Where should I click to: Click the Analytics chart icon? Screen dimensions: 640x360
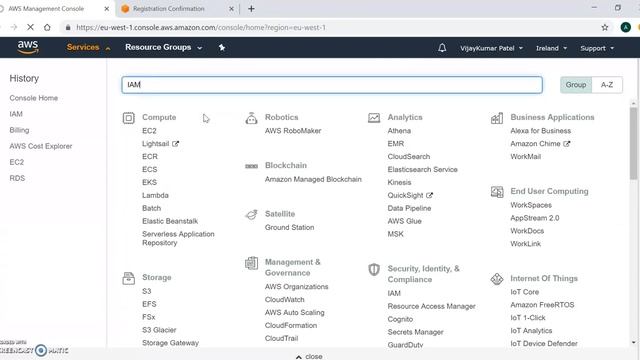coord(374,118)
